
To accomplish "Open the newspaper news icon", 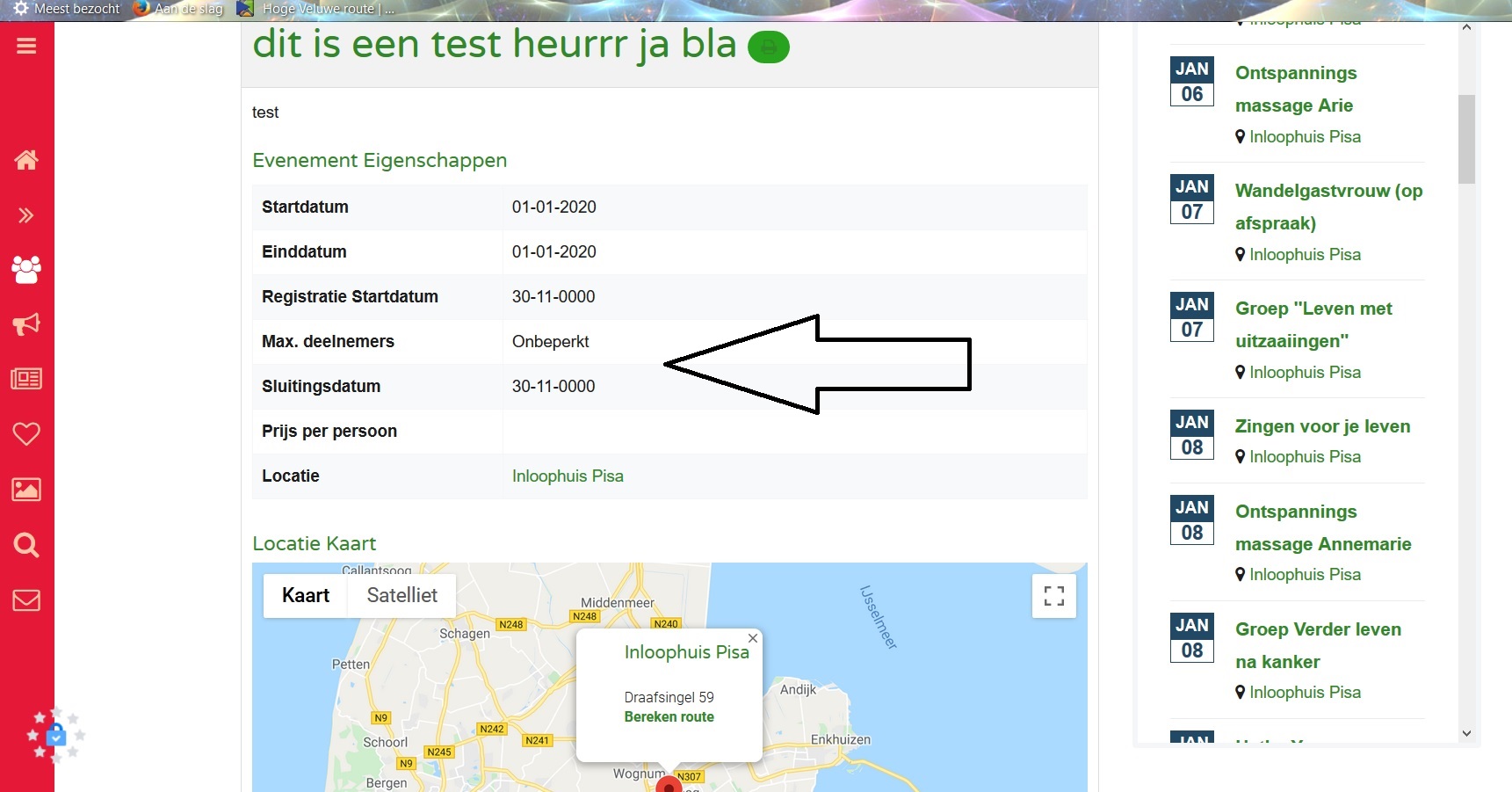I will (x=26, y=379).
